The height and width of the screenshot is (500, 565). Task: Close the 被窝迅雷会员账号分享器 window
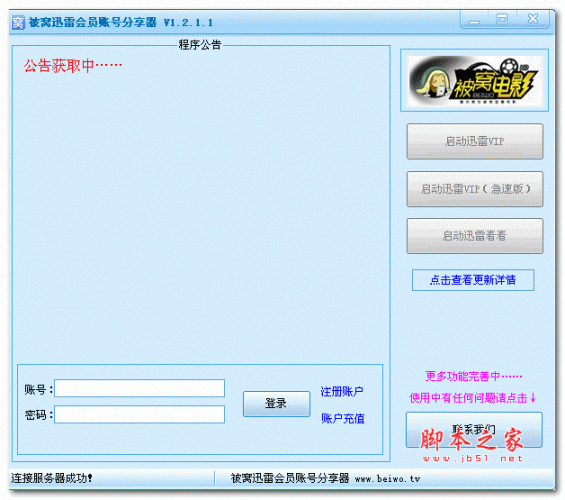pyautogui.click(x=533, y=19)
